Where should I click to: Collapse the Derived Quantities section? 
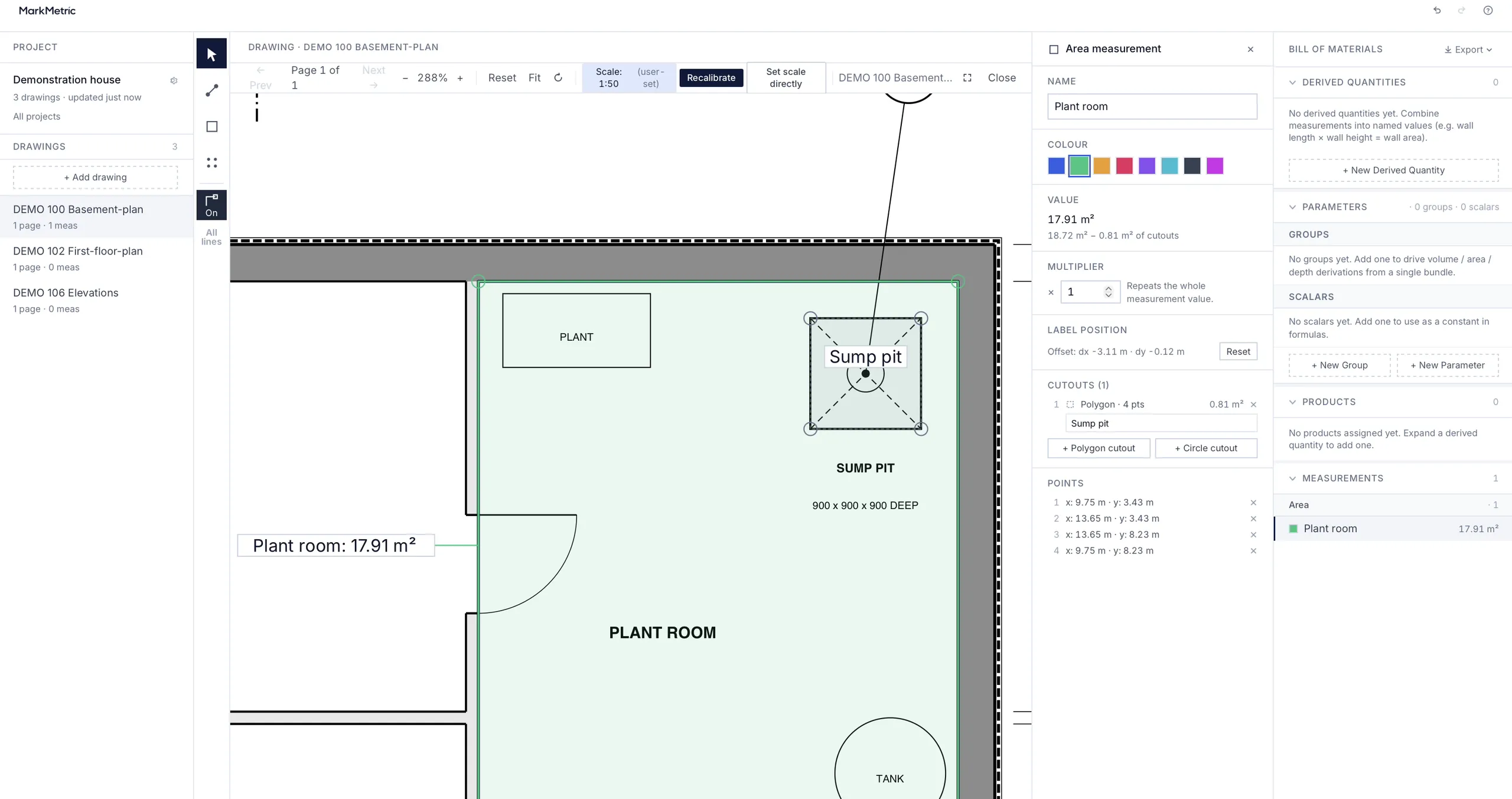point(1292,83)
